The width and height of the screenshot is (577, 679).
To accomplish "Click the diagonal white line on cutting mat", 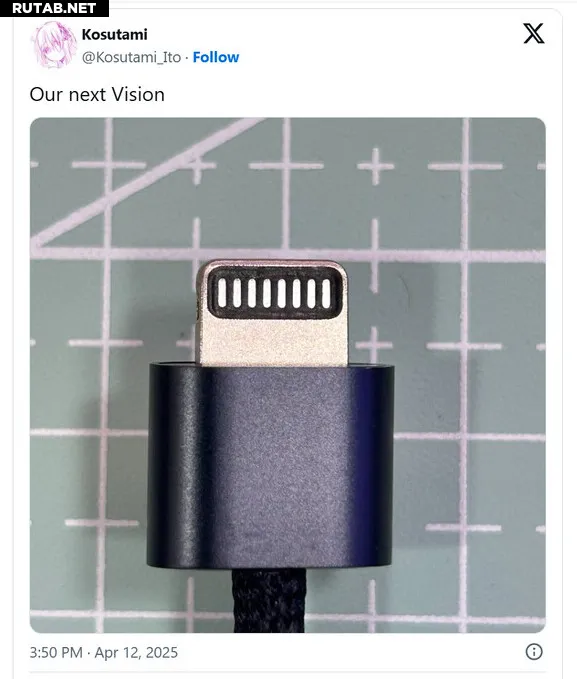I will tap(147, 182).
